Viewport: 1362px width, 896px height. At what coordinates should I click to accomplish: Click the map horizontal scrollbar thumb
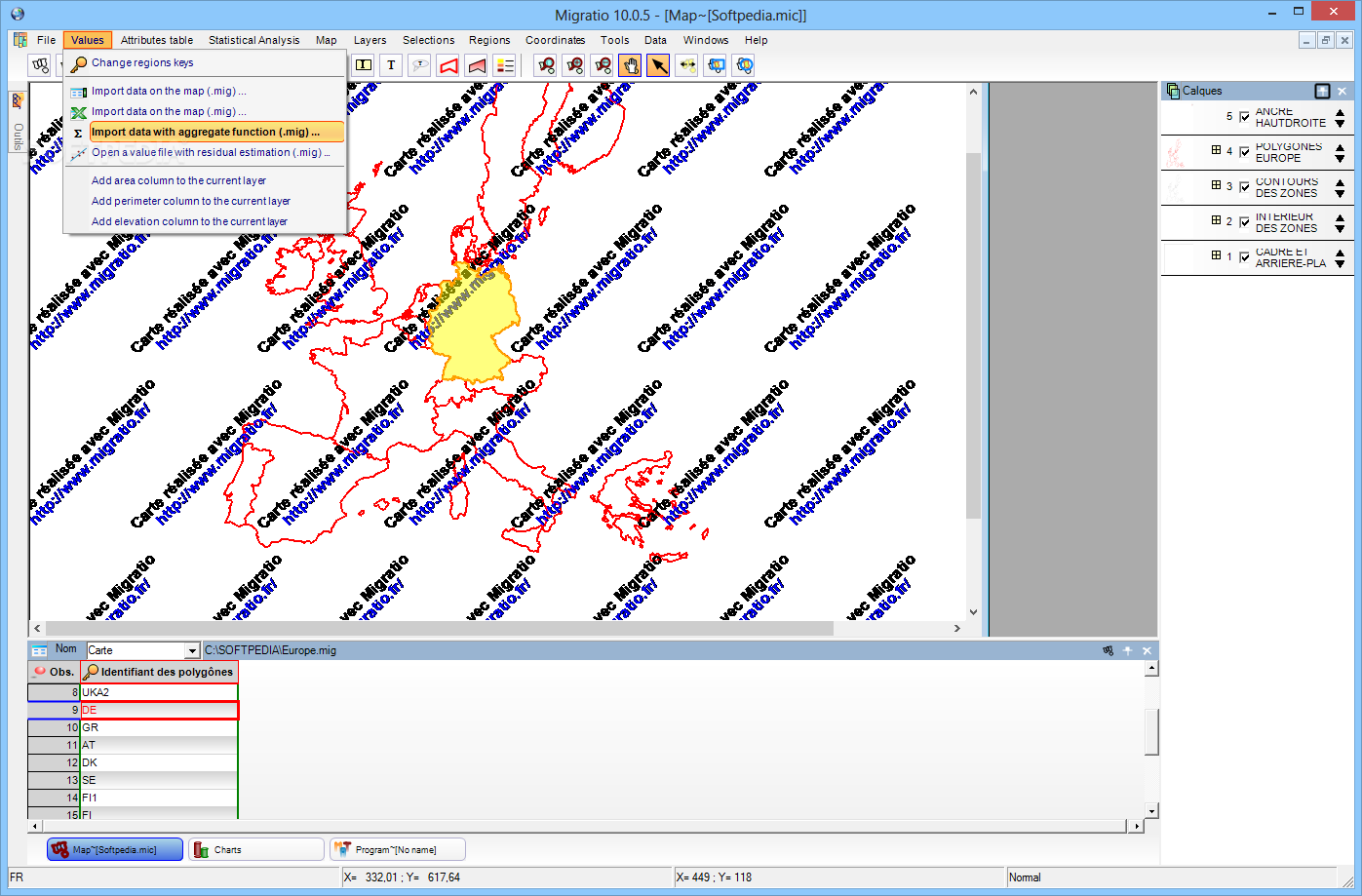pyautogui.click(x=439, y=629)
